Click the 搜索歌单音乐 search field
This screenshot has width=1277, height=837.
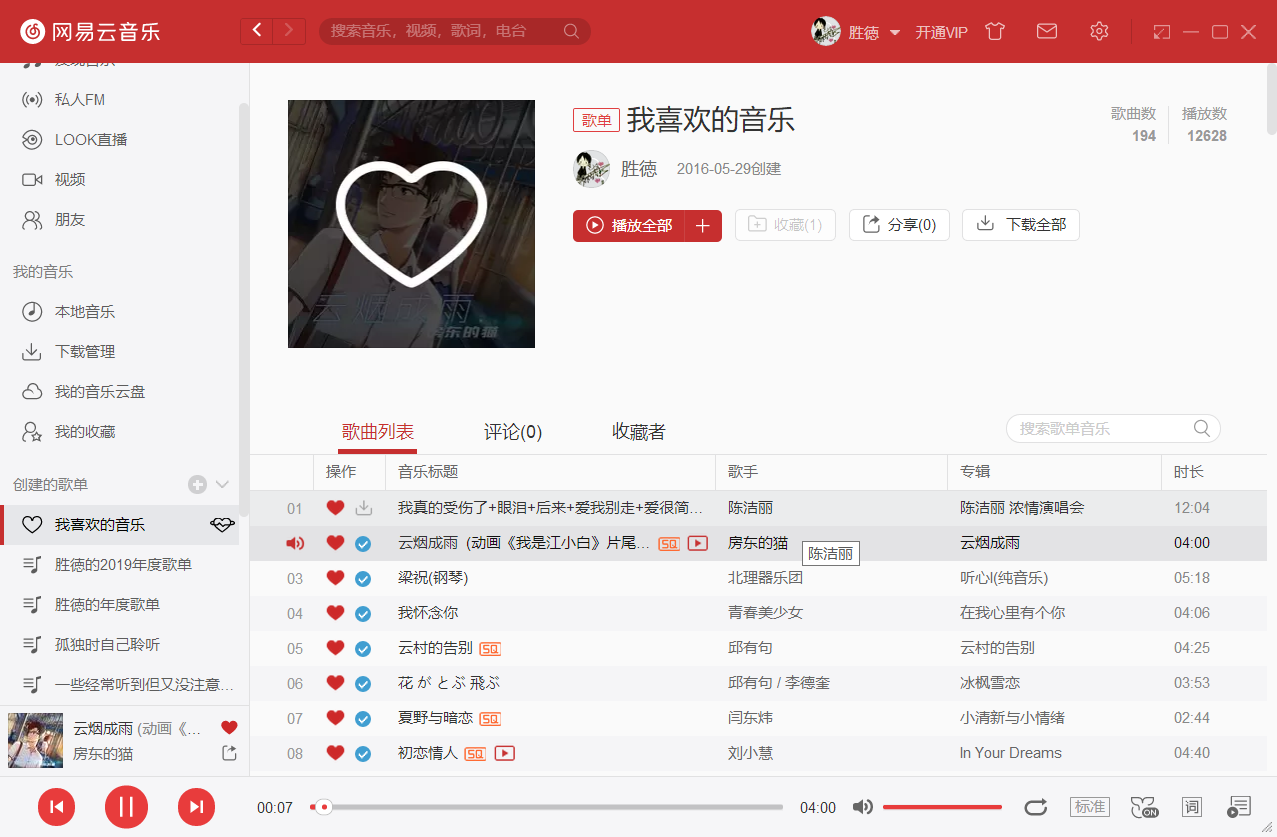click(x=1100, y=428)
